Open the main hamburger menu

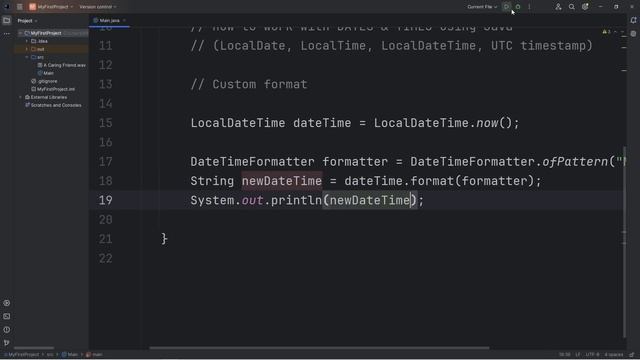pos(20,7)
